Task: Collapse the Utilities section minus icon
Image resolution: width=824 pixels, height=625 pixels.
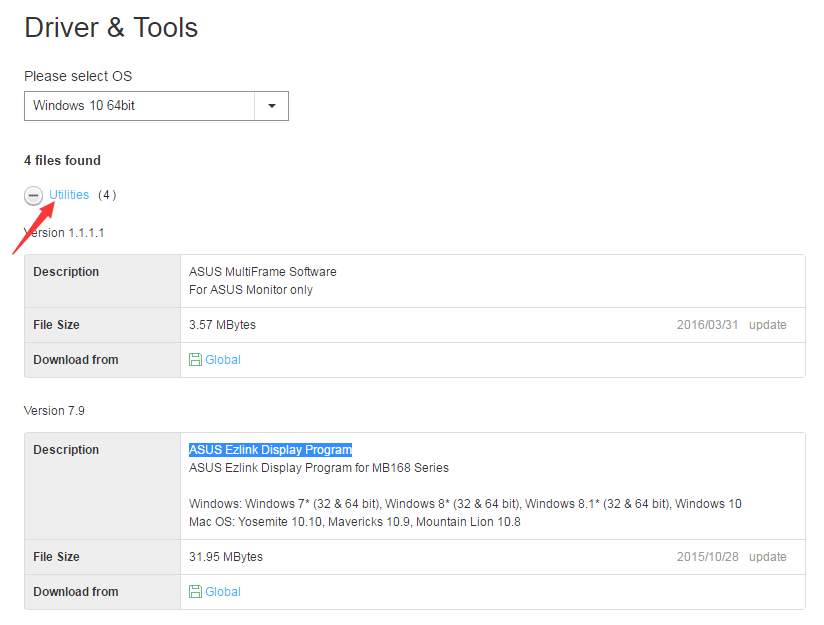Action: pyautogui.click(x=33, y=196)
